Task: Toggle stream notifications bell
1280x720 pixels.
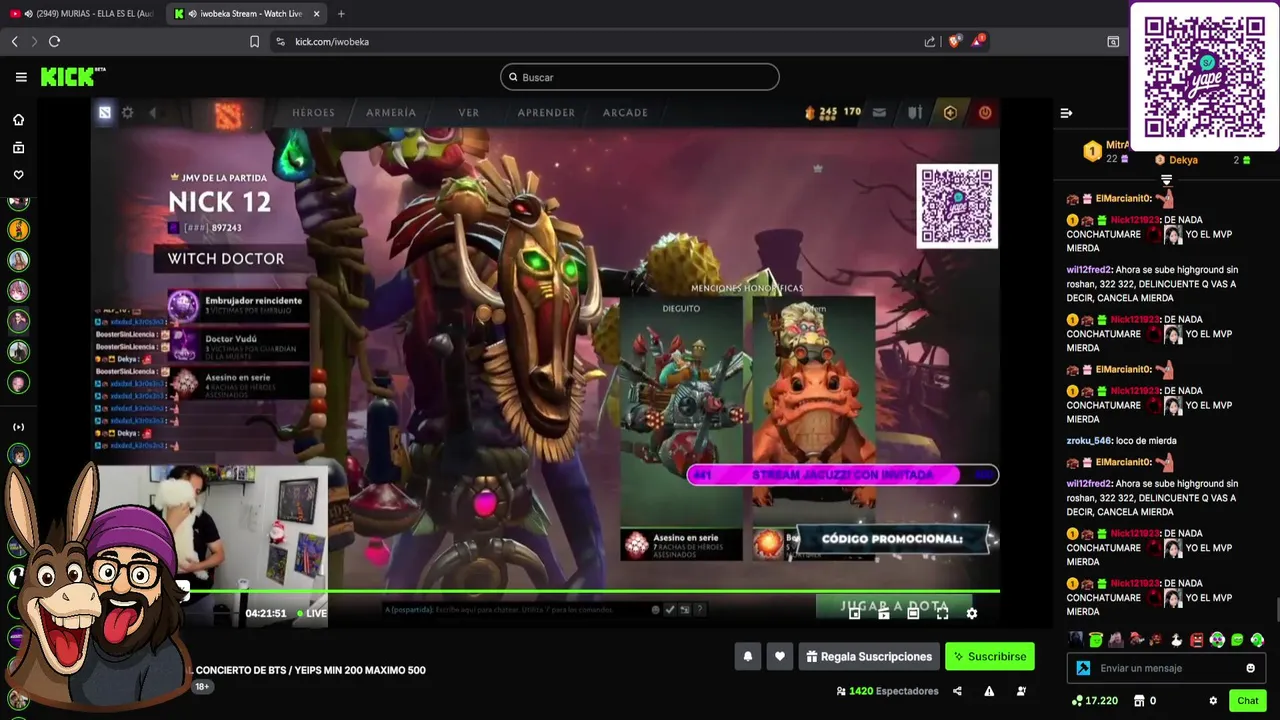Action: coord(747,657)
